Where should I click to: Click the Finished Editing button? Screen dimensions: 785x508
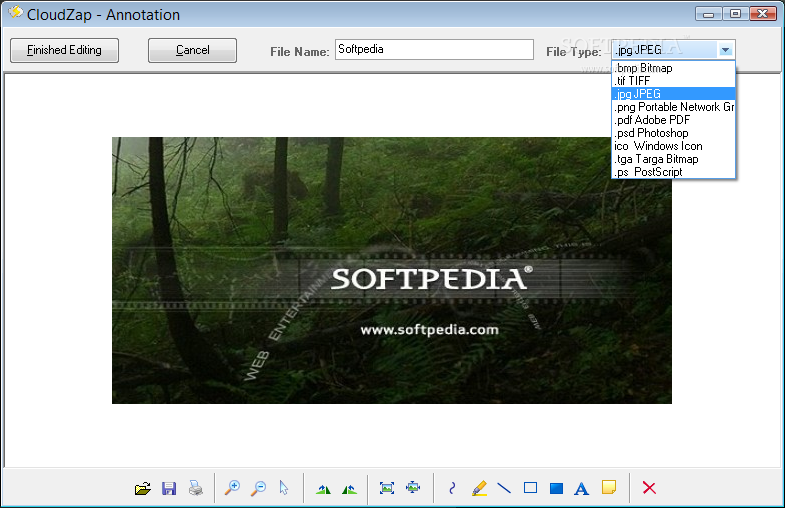coord(65,50)
